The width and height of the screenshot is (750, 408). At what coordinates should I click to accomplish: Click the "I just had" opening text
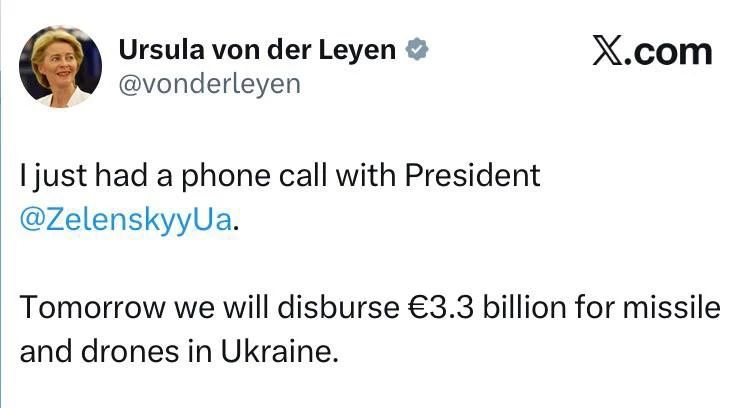tap(85, 176)
